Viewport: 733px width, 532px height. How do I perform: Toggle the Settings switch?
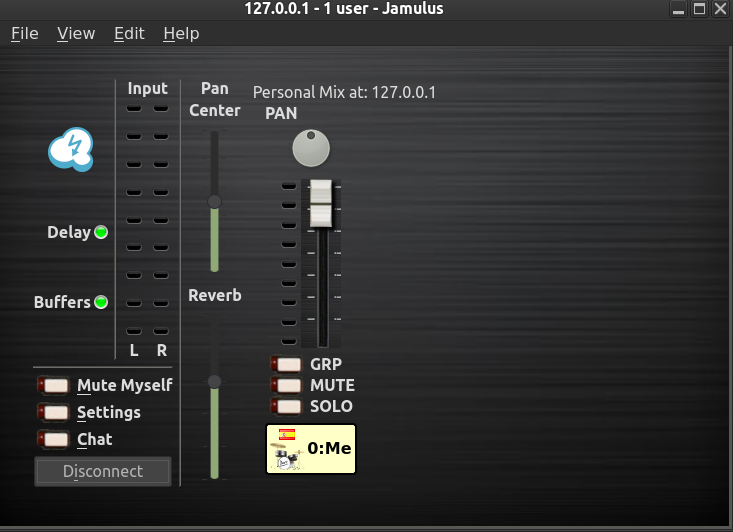click(x=53, y=412)
